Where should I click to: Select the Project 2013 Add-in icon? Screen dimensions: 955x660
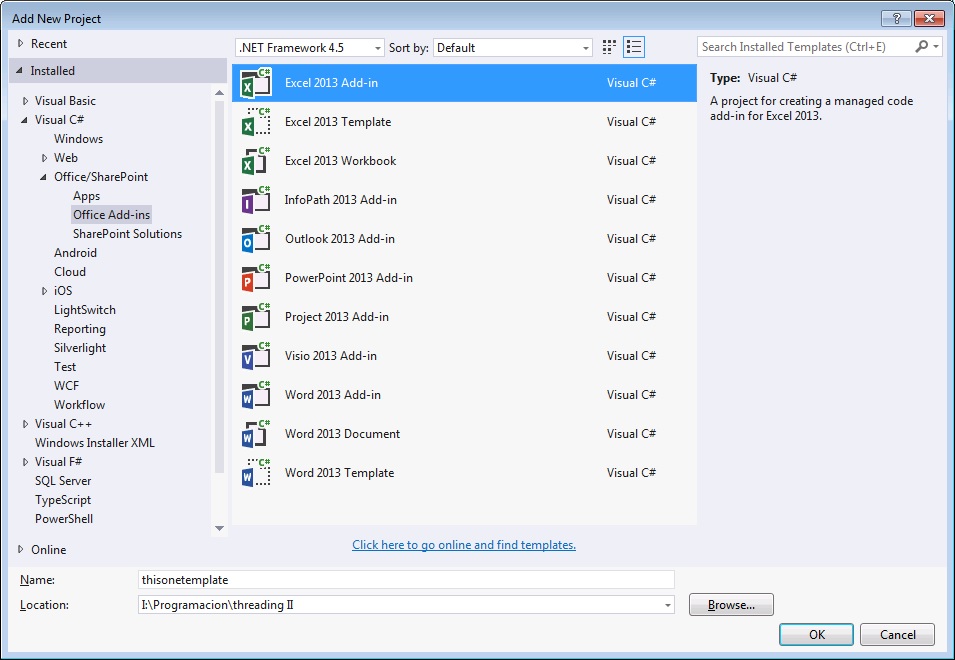[256, 317]
